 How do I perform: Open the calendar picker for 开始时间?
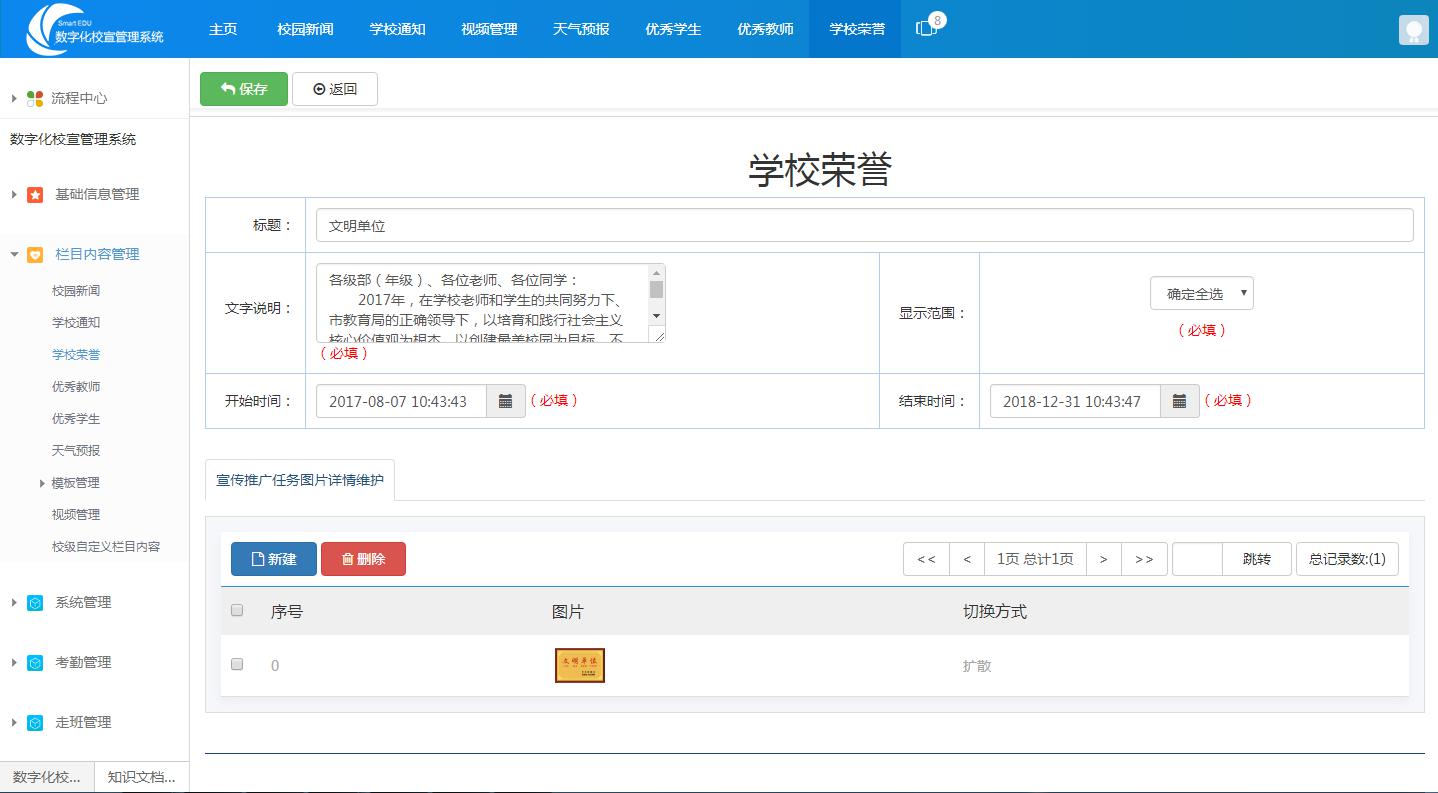pyautogui.click(x=506, y=401)
